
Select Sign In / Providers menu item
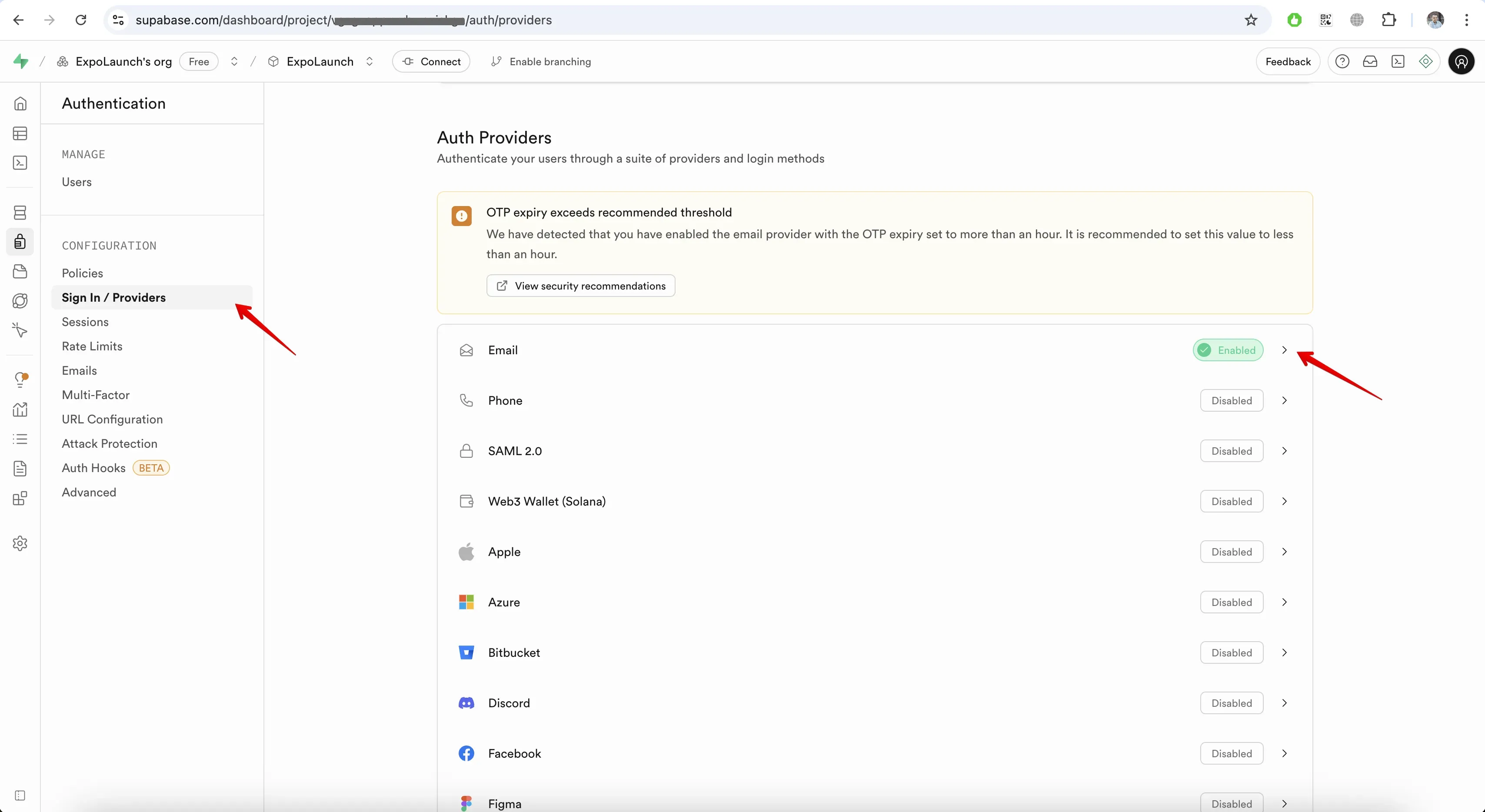(x=152, y=297)
